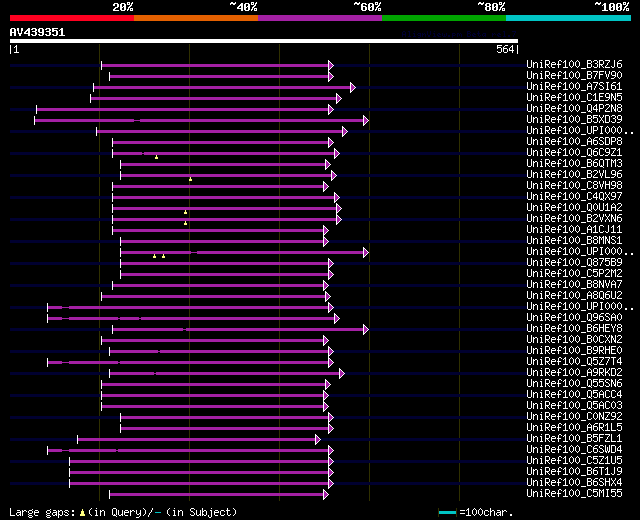Click the 'Large gaps:' legend text
The width and height of the screenshot is (640, 520).
[x=42, y=513]
